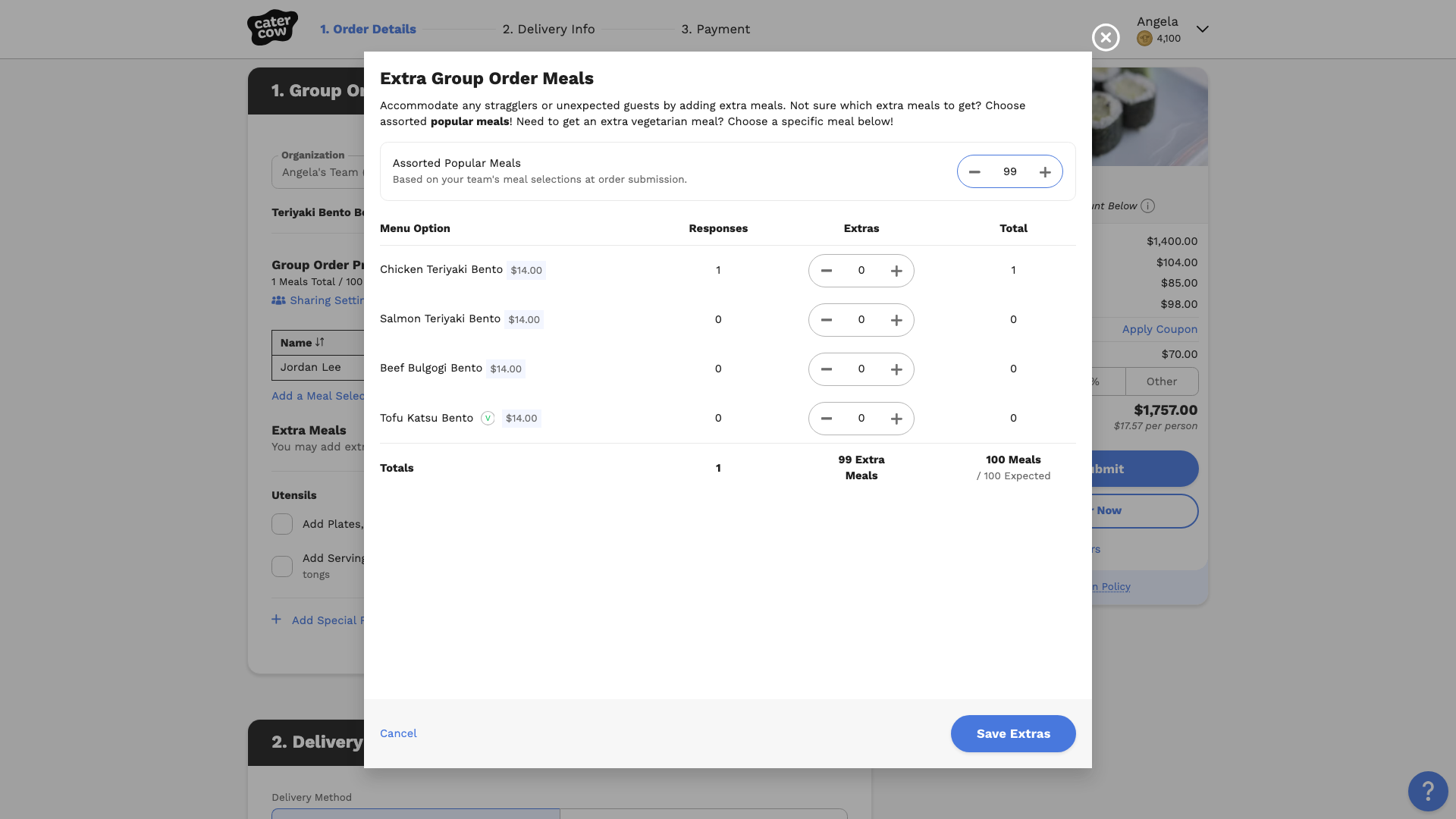This screenshot has width=1456, height=819.
Task: Go to the Order Details step
Action: (x=368, y=29)
